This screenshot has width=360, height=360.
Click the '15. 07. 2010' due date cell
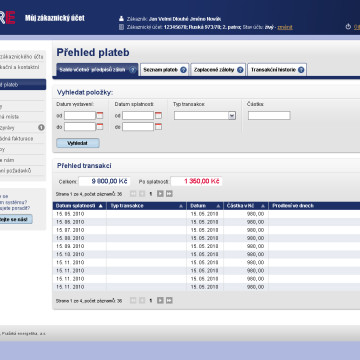click(x=70, y=230)
